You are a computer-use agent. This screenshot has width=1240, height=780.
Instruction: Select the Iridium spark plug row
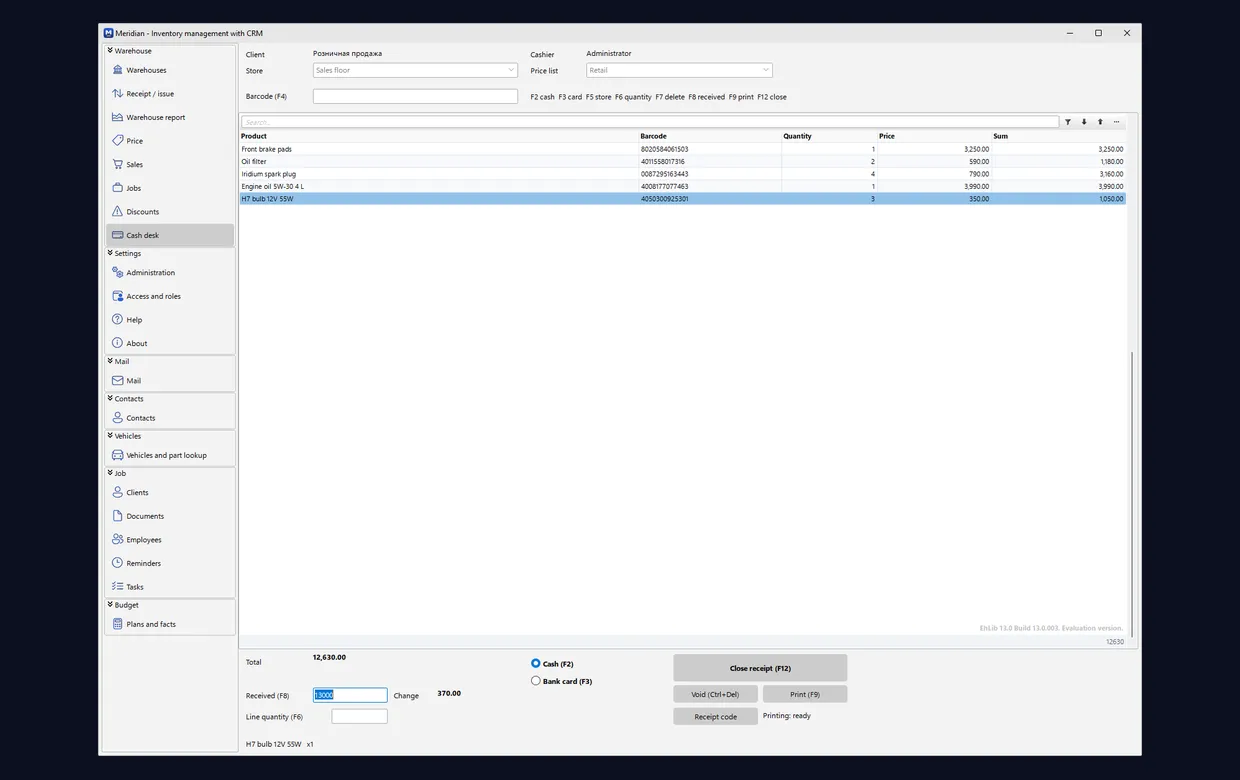point(683,174)
